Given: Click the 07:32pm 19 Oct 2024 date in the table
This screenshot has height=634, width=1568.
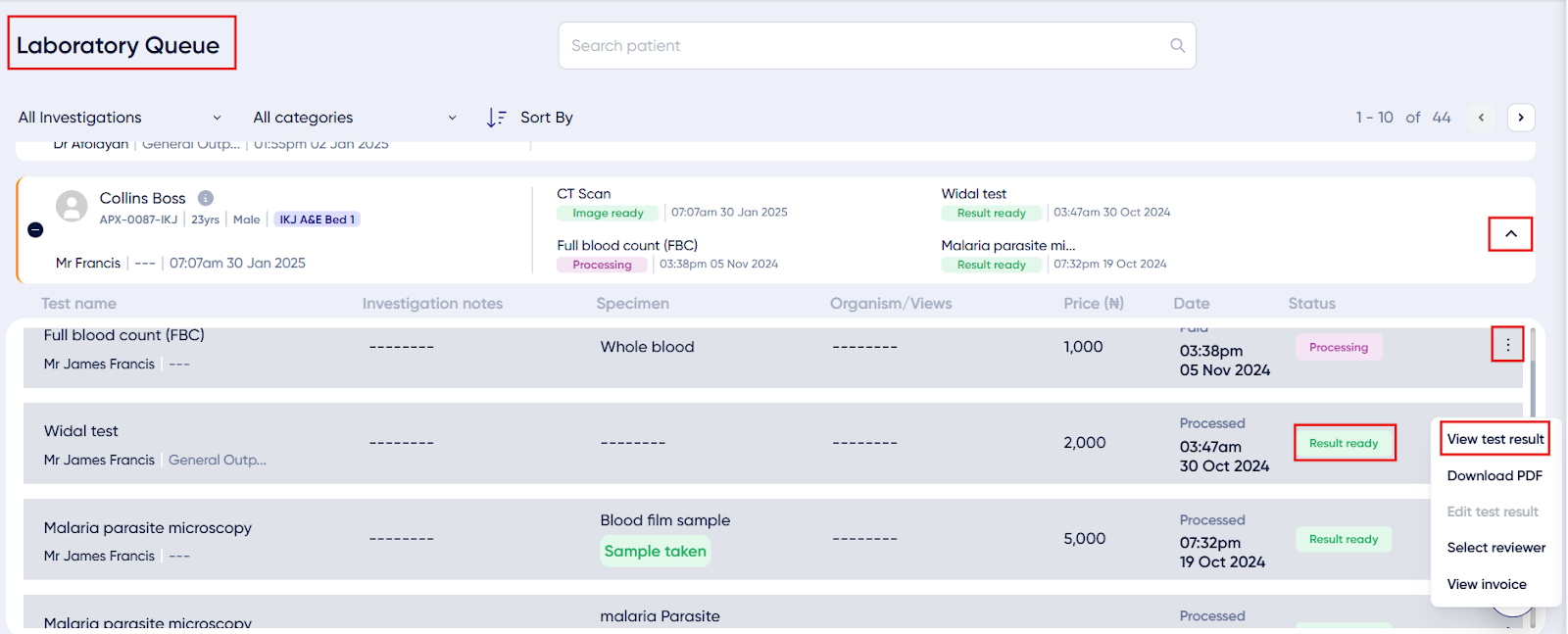Looking at the screenshot, I should click(x=1222, y=553).
